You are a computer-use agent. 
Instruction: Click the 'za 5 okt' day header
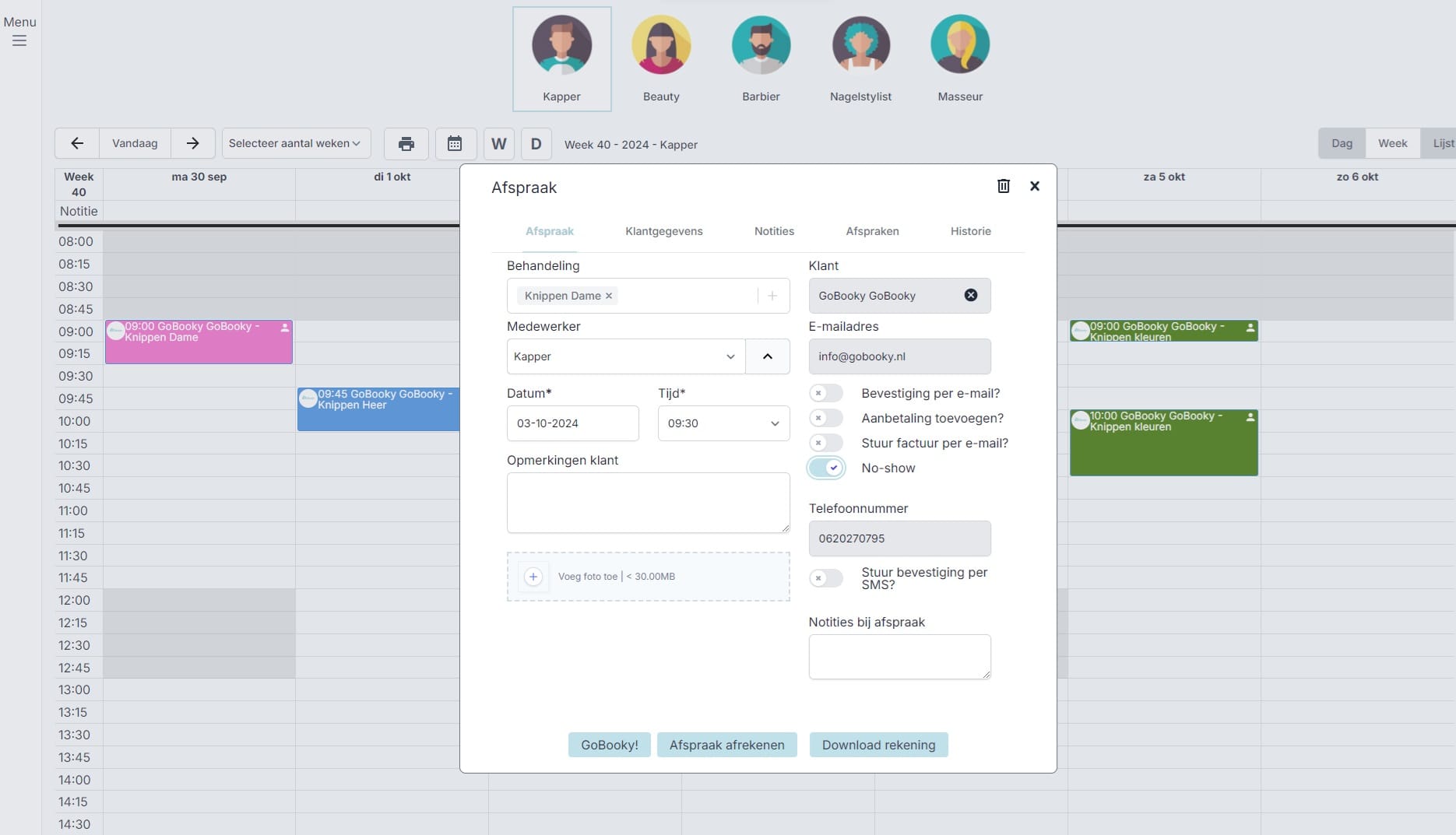click(1164, 177)
